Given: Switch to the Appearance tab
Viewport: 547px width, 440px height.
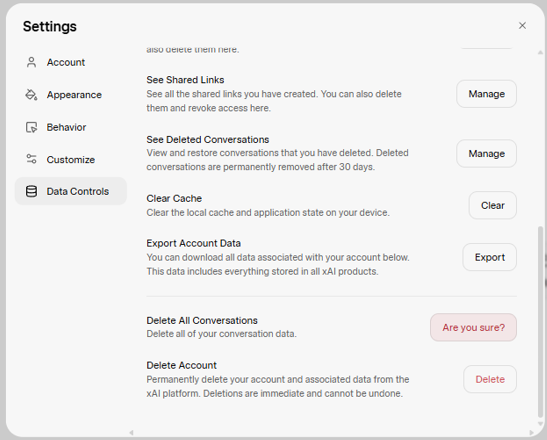Looking at the screenshot, I should pyautogui.click(x=70, y=95).
